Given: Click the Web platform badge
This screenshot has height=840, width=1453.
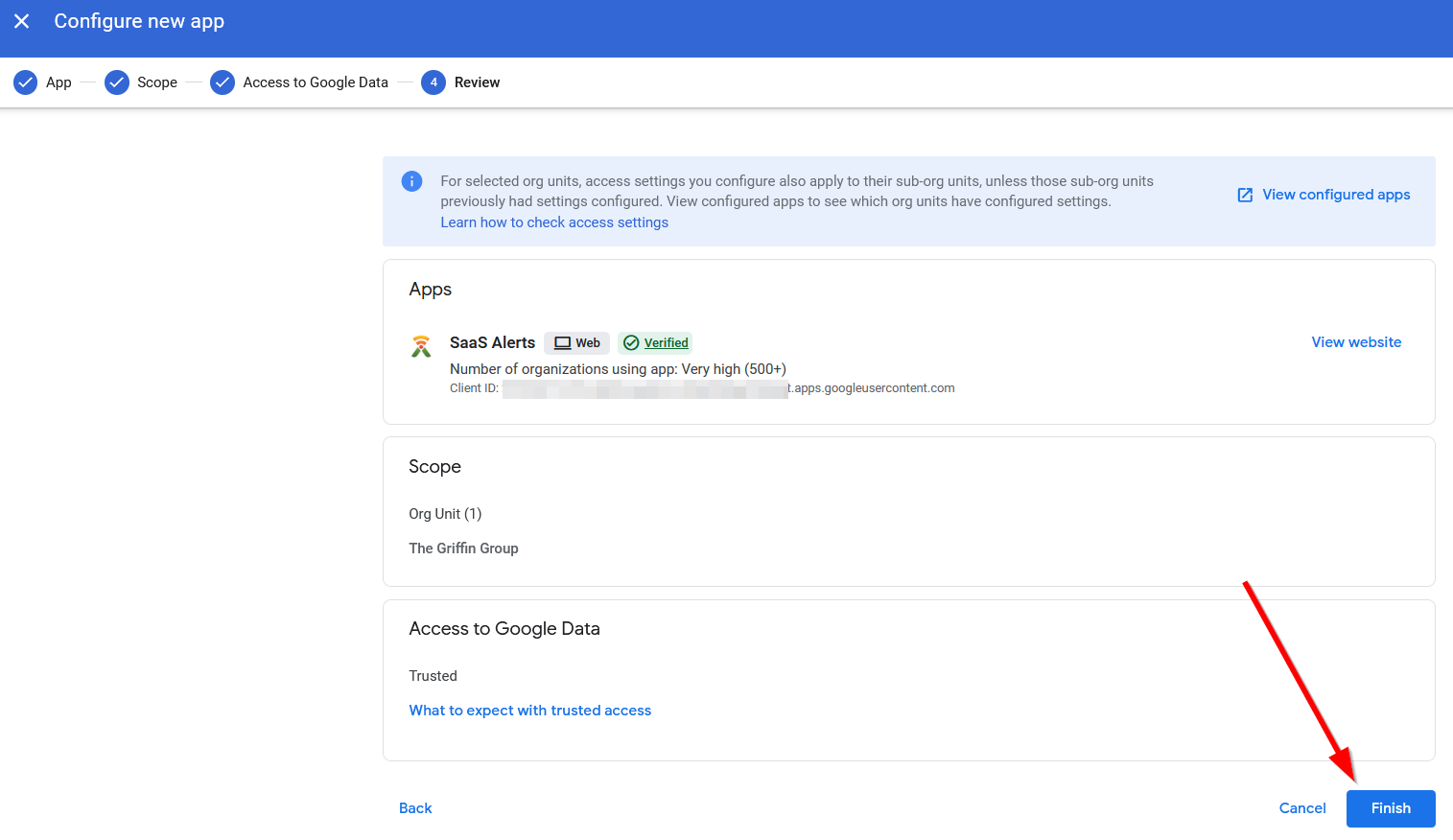Looking at the screenshot, I should tap(576, 343).
